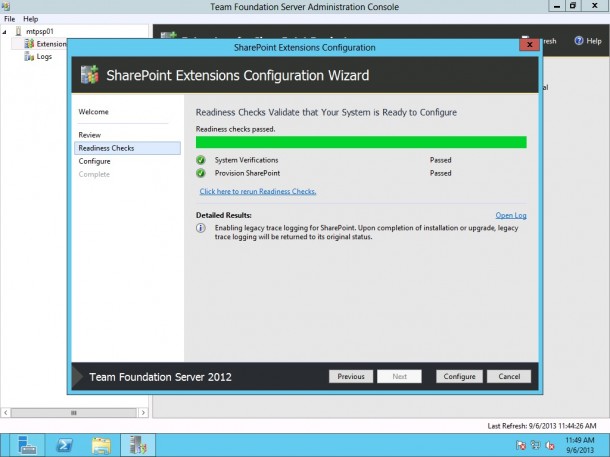Image resolution: width=610 pixels, height=457 pixels.
Task: Click Action Center flag tray icon
Action: pos(521,445)
